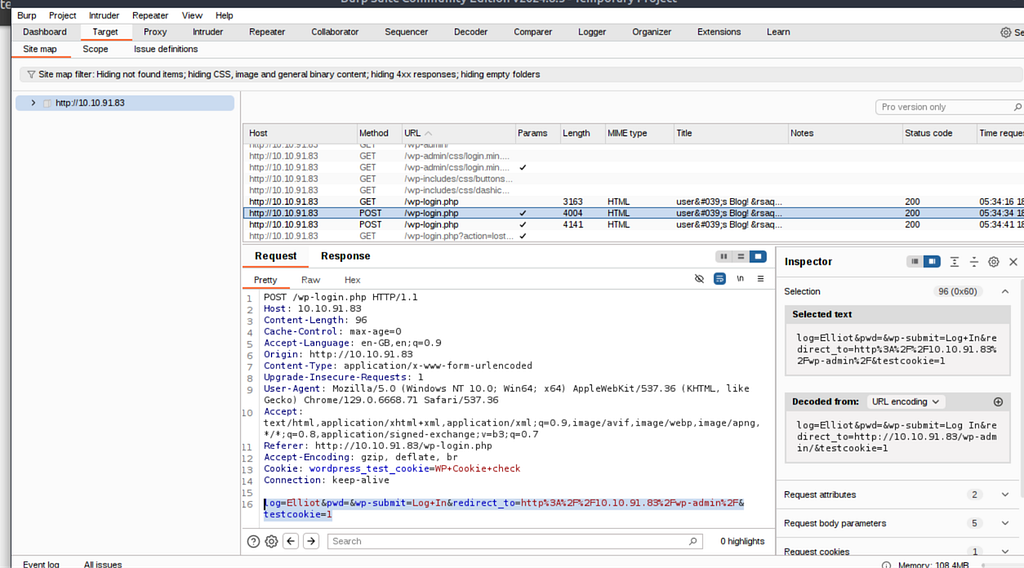Expand the http://10.10.91.83 site tree node

click(33, 103)
